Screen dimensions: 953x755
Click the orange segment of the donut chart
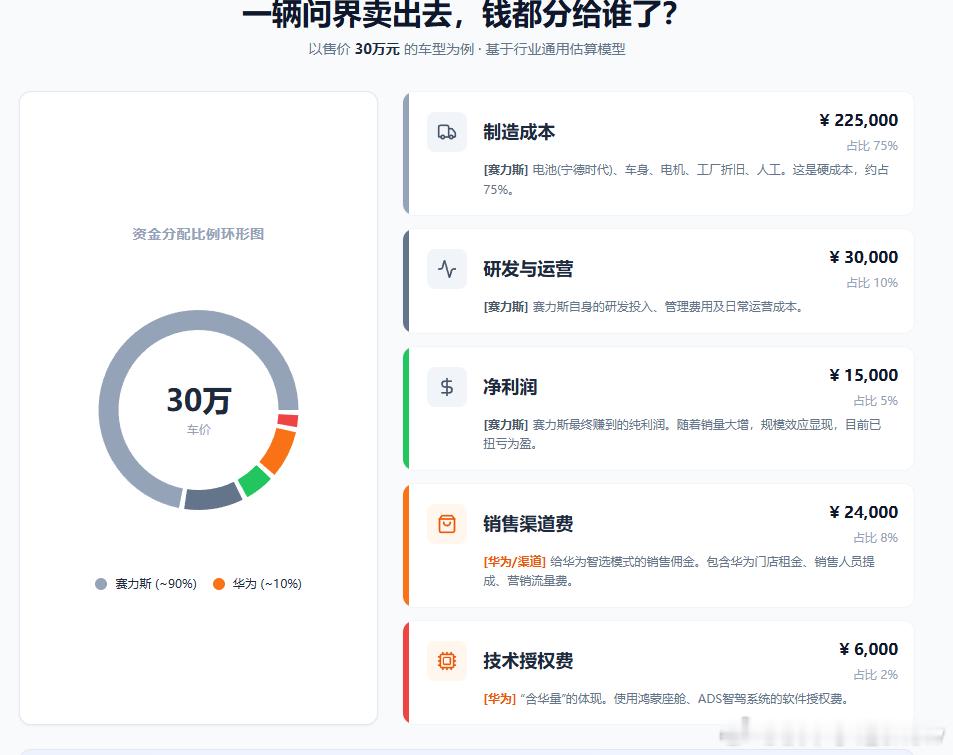click(278, 450)
